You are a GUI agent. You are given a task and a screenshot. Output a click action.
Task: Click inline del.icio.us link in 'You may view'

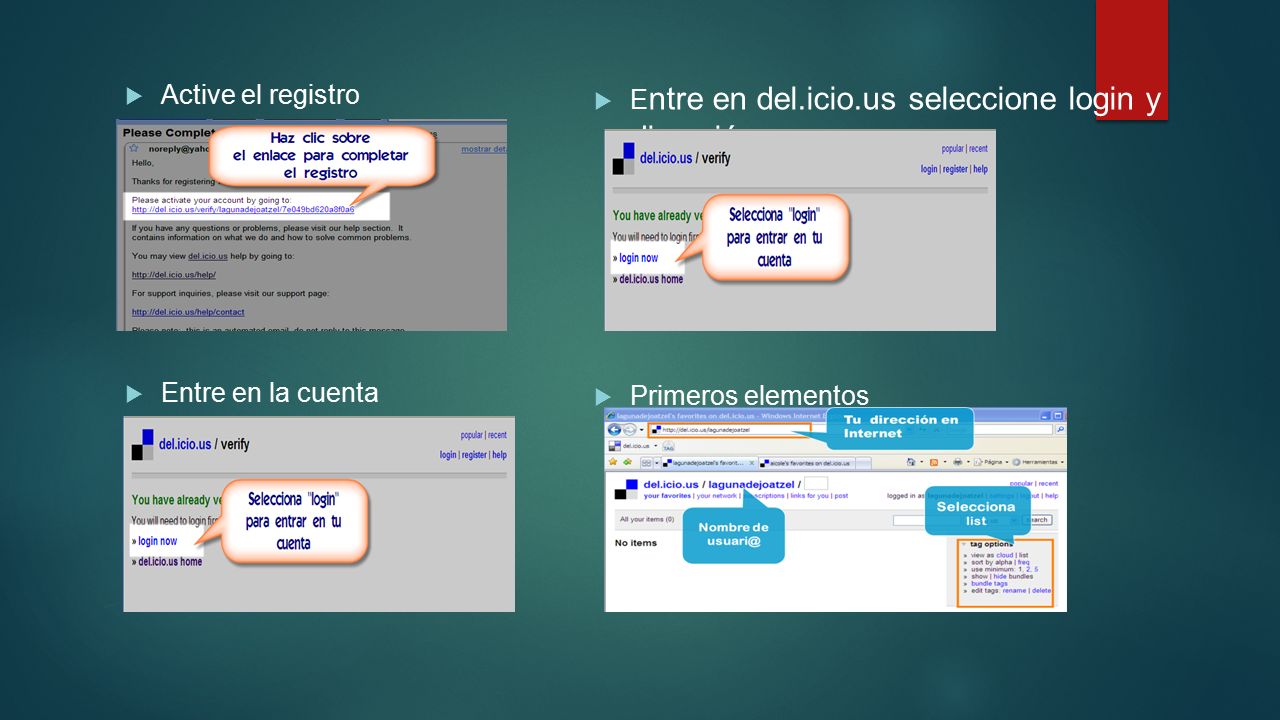point(208,256)
